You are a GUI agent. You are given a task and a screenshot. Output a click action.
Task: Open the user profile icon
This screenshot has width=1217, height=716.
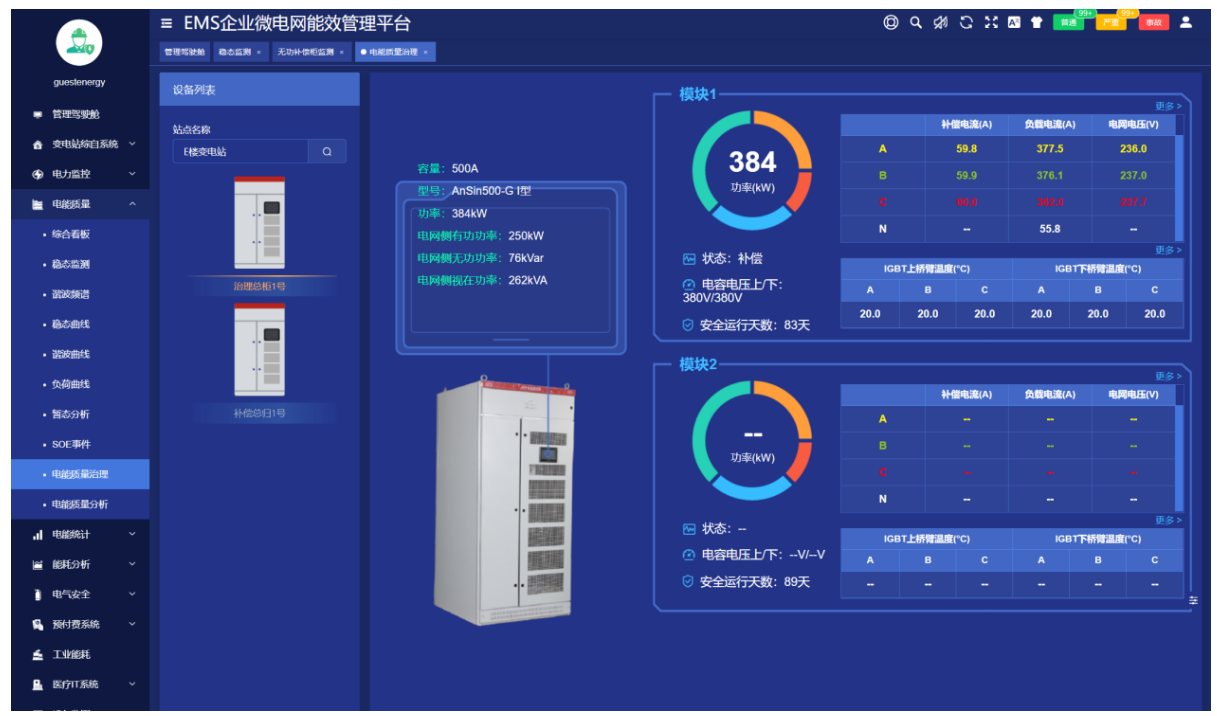click(x=1186, y=22)
